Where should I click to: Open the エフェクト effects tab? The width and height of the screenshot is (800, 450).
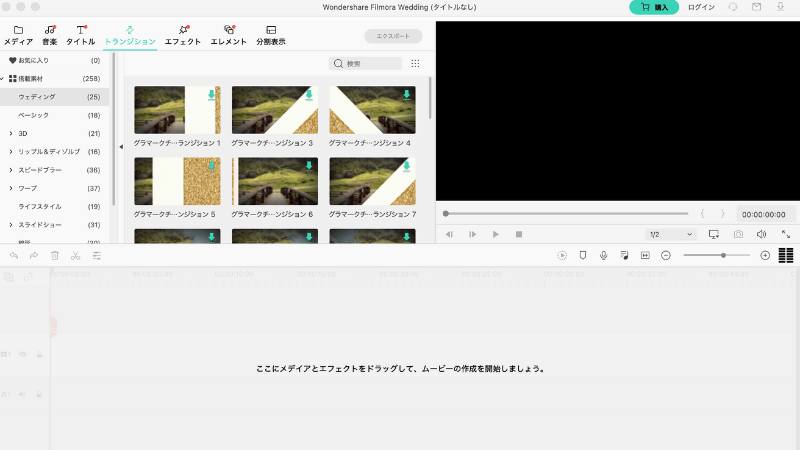click(183, 35)
